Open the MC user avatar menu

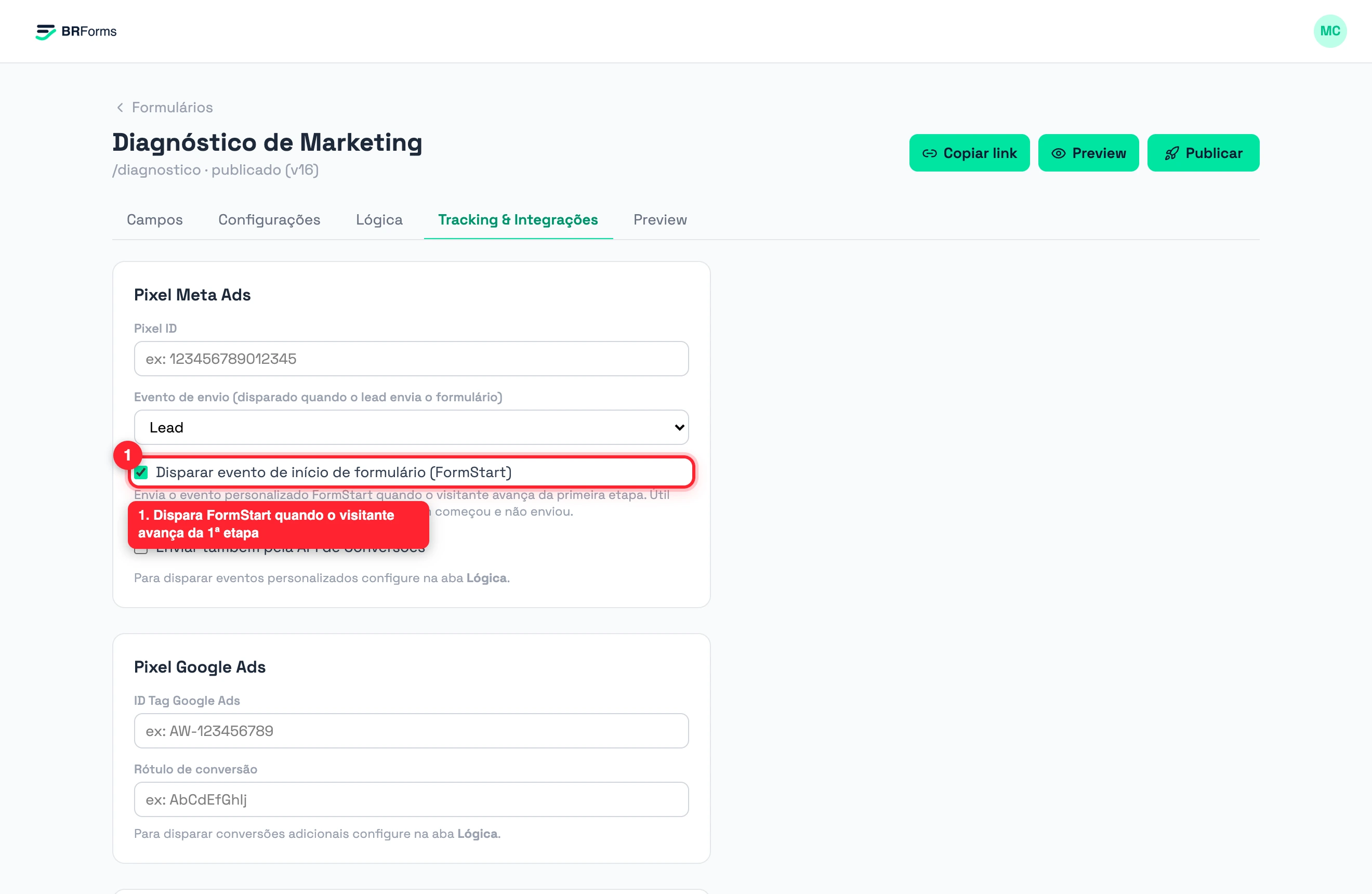pyautogui.click(x=1330, y=31)
